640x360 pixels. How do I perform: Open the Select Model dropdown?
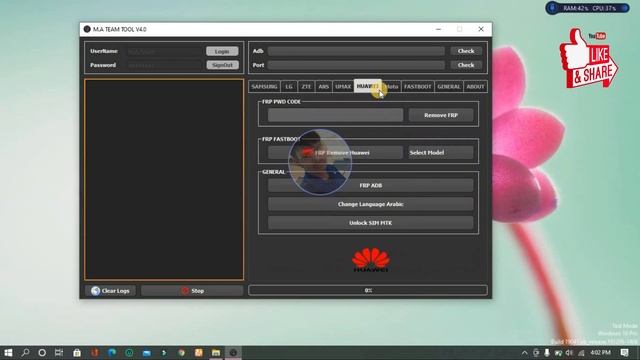point(441,153)
